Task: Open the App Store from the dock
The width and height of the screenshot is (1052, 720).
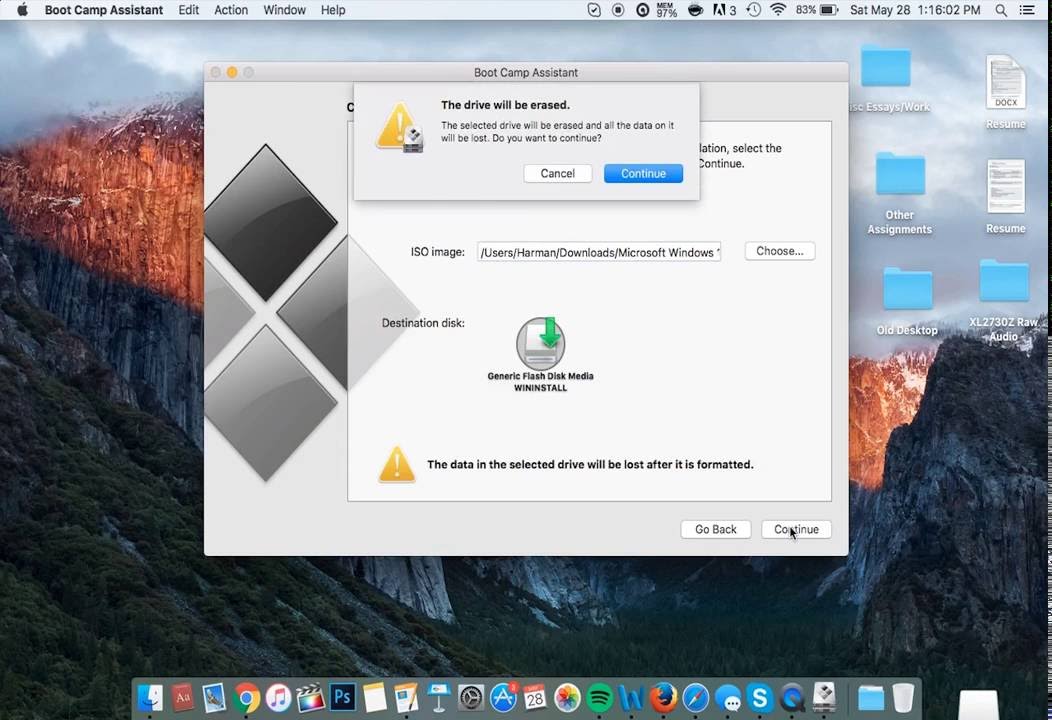Action: [503, 698]
